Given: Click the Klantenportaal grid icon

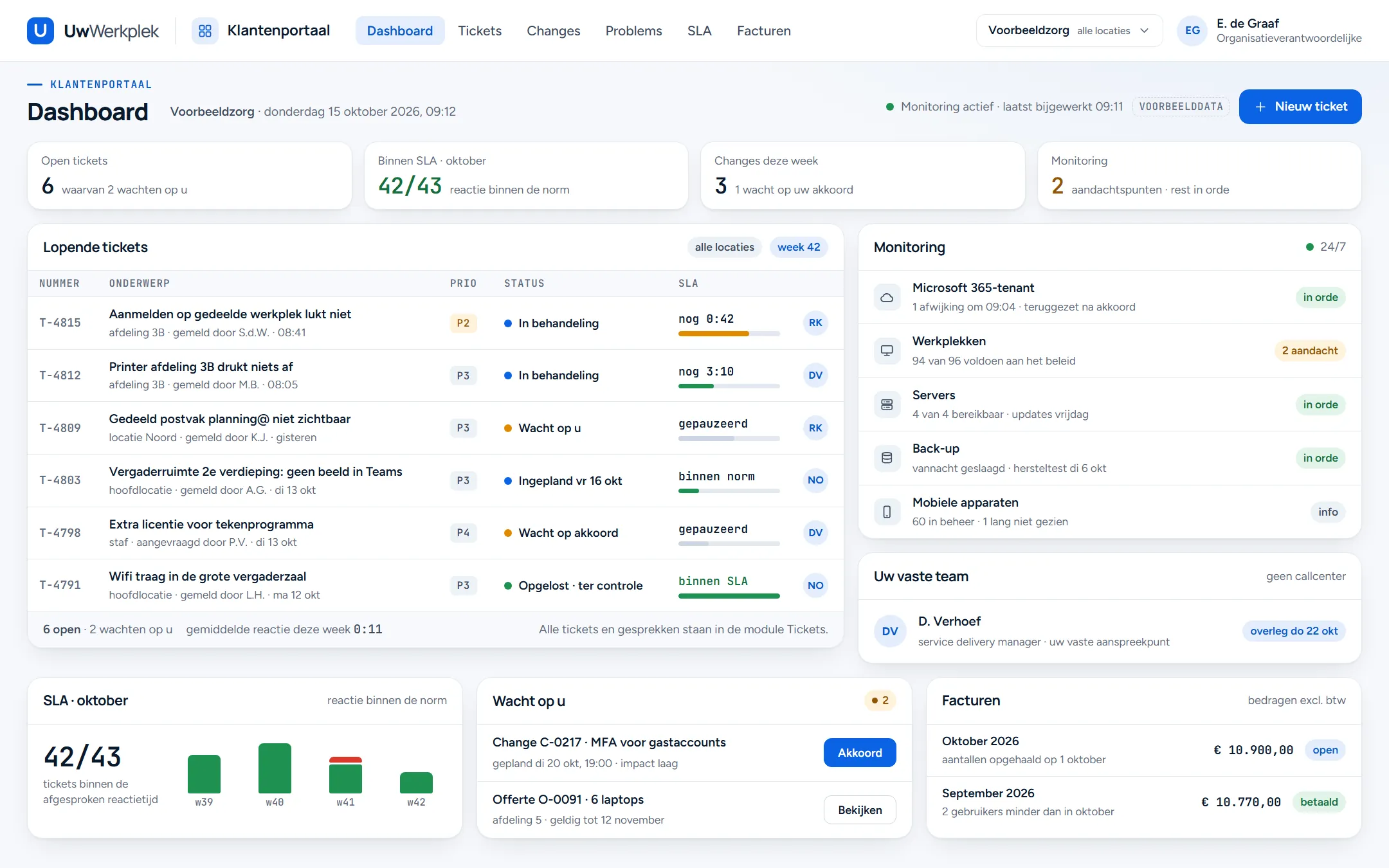Looking at the screenshot, I should point(205,31).
